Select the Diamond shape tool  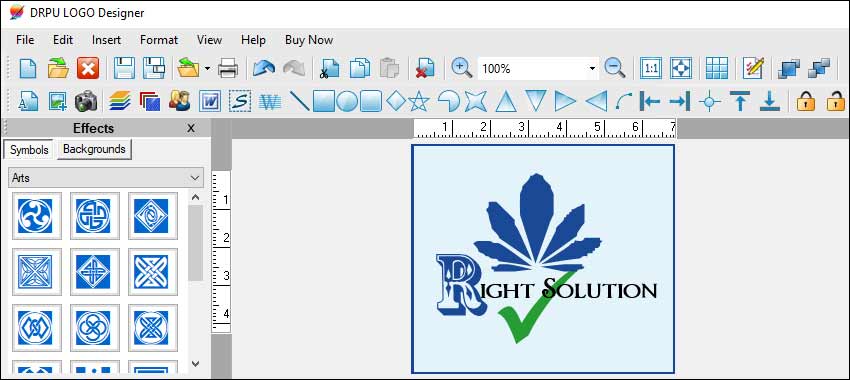pos(396,101)
